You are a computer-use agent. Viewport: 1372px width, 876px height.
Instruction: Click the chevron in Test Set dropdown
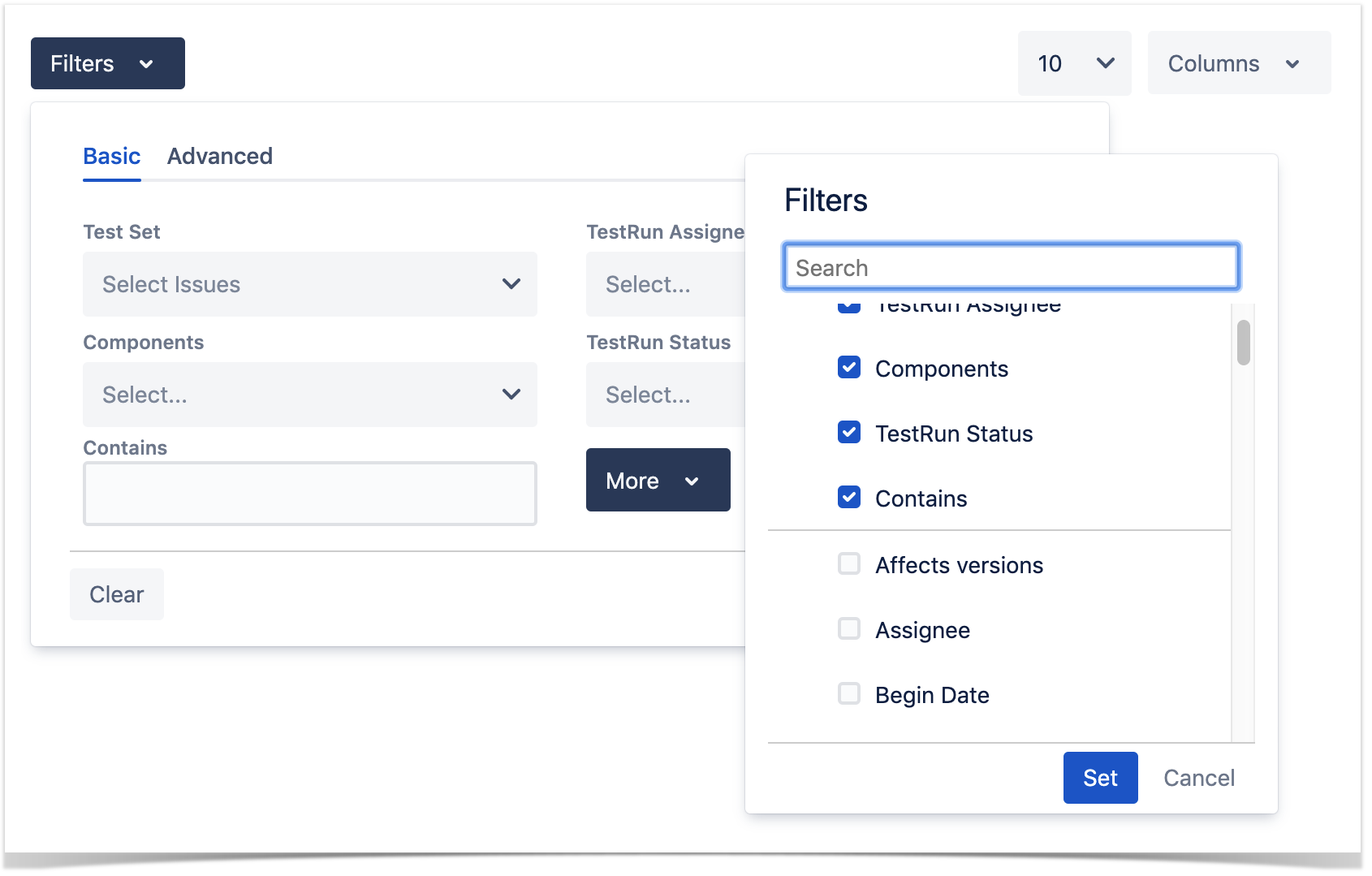[x=511, y=284]
